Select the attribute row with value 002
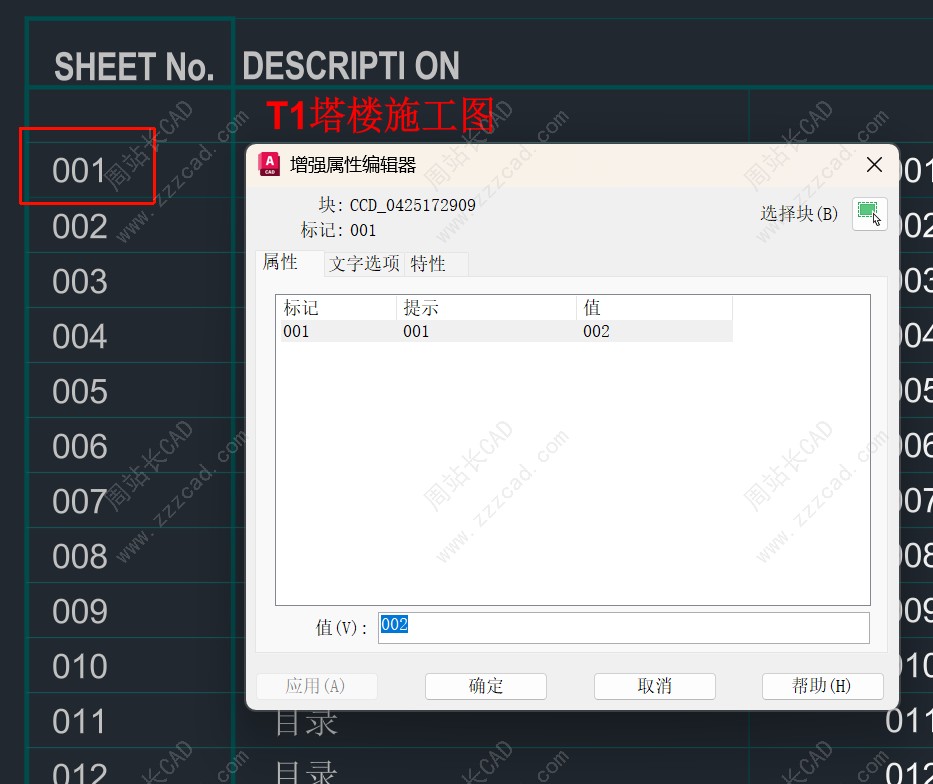The height and width of the screenshot is (784, 933). coord(506,331)
